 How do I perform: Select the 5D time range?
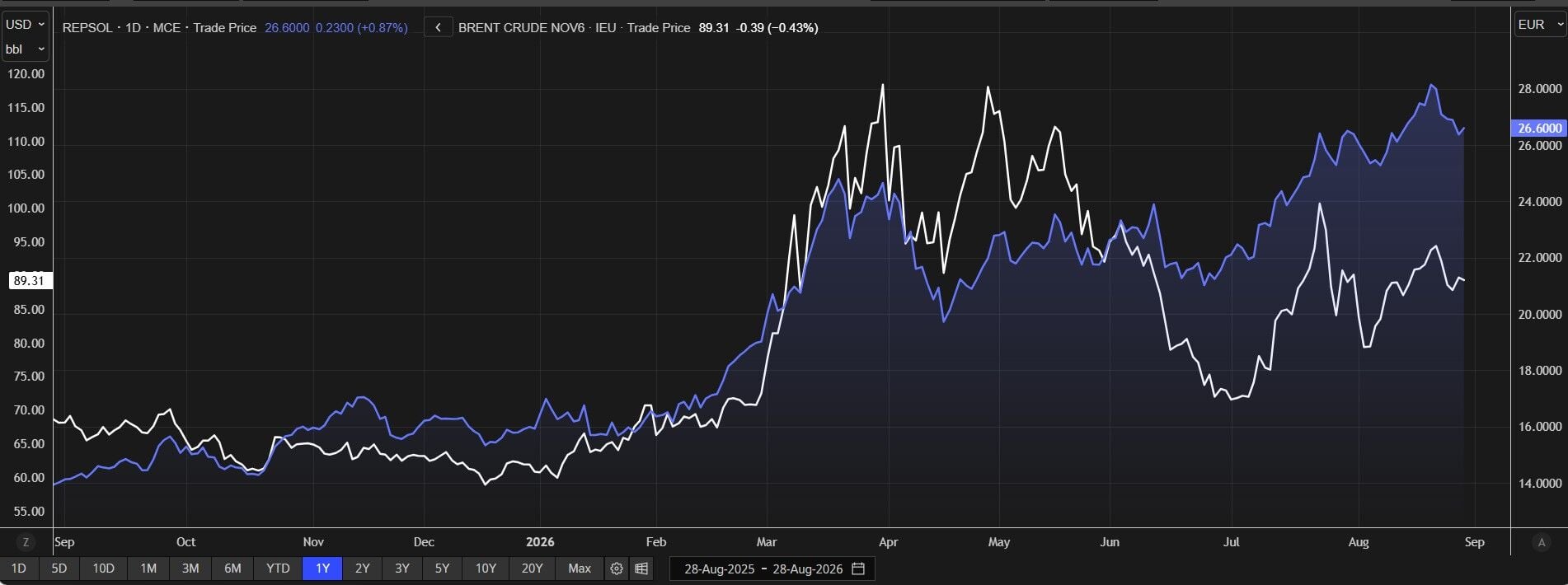point(59,569)
